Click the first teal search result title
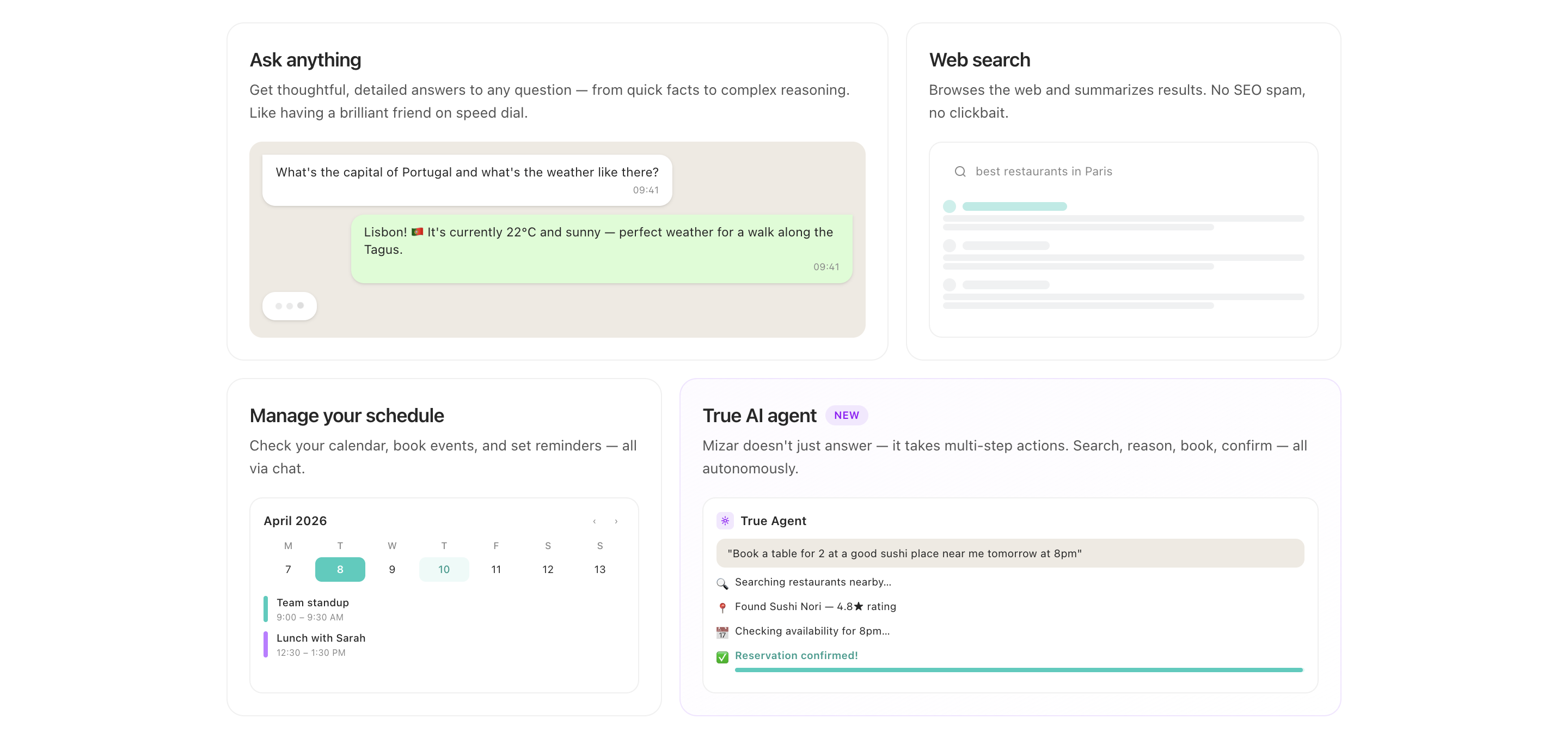Viewport: 1568px width, 731px height. [x=1014, y=206]
